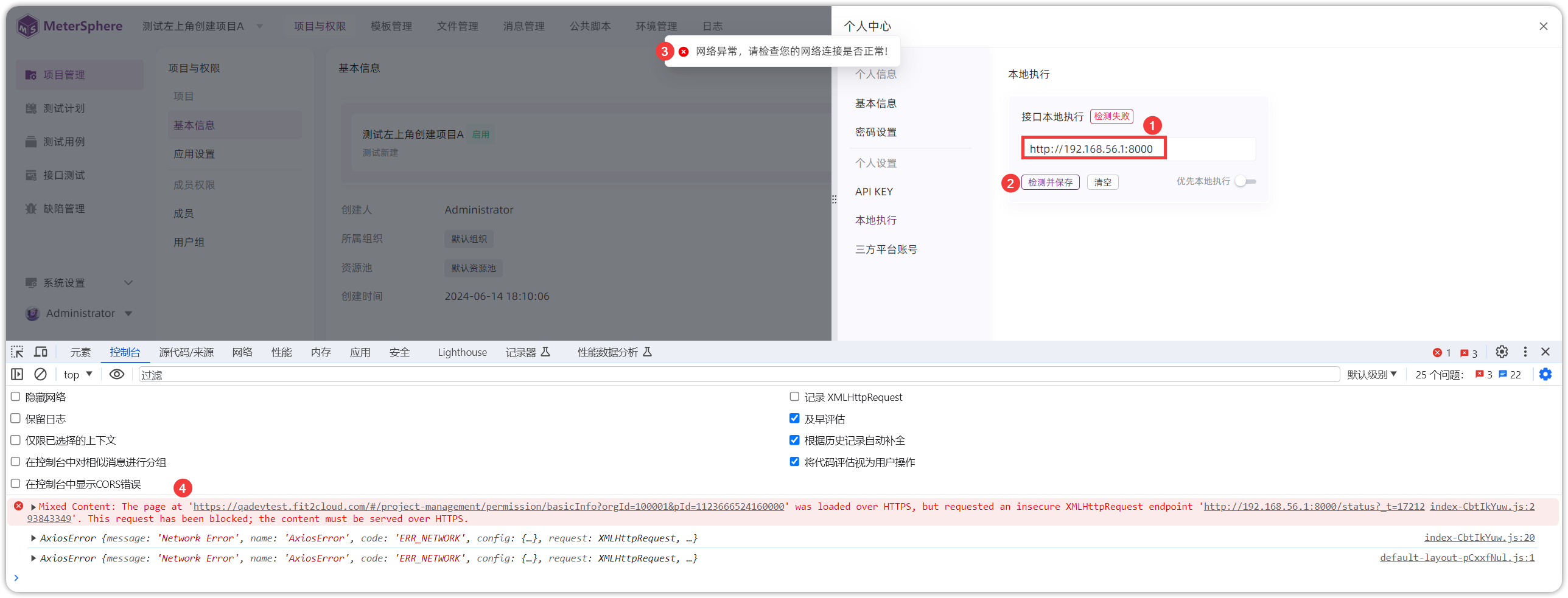Open the project selector dropdown arrow
The image size is (1568, 598).
tap(260, 26)
